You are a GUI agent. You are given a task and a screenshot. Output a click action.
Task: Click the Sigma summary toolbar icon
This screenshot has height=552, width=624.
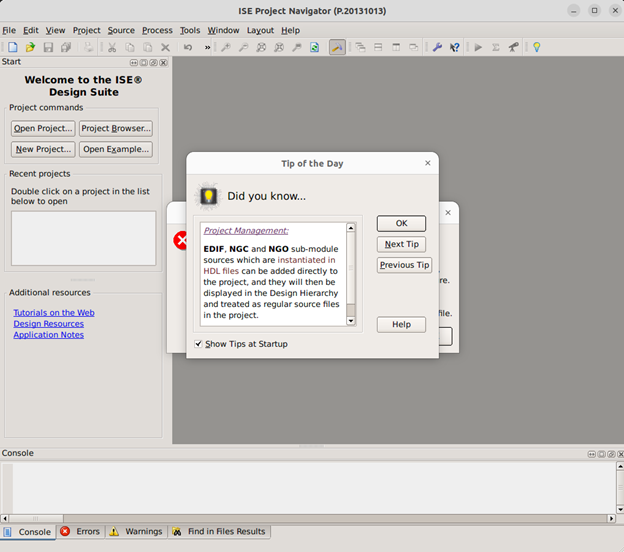point(496,47)
